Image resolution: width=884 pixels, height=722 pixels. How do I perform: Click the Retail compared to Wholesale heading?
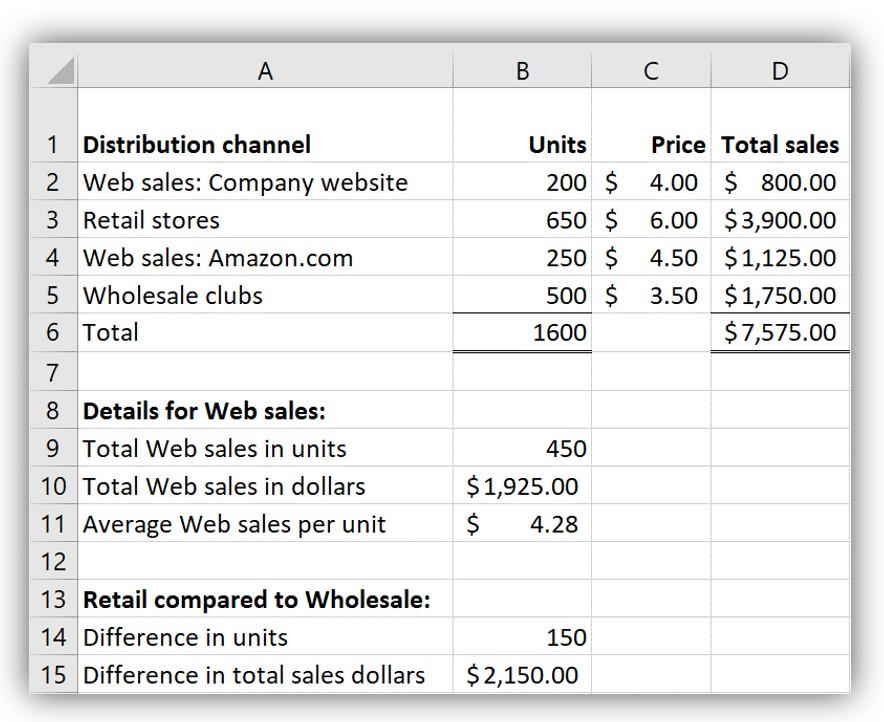256,600
